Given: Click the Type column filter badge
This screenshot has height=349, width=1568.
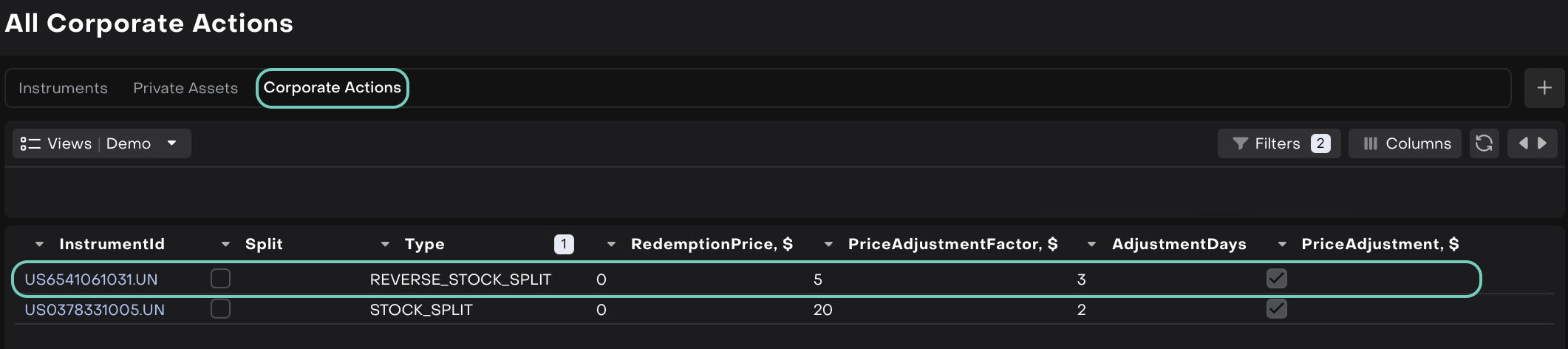Looking at the screenshot, I should pyautogui.click(x=564, y=244).
